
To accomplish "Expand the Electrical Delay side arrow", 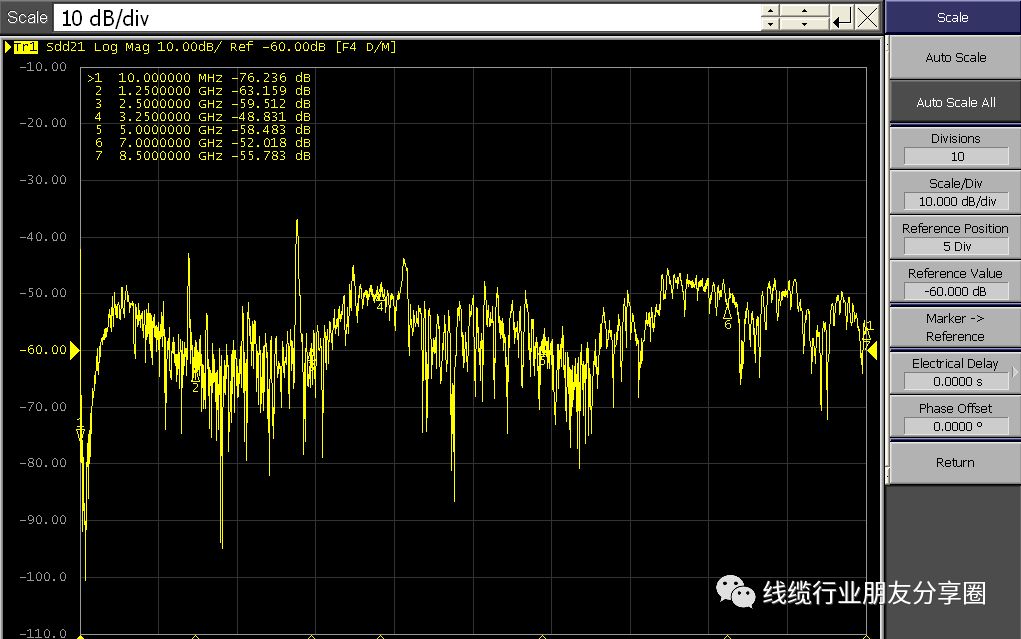I will [1014, 373].
